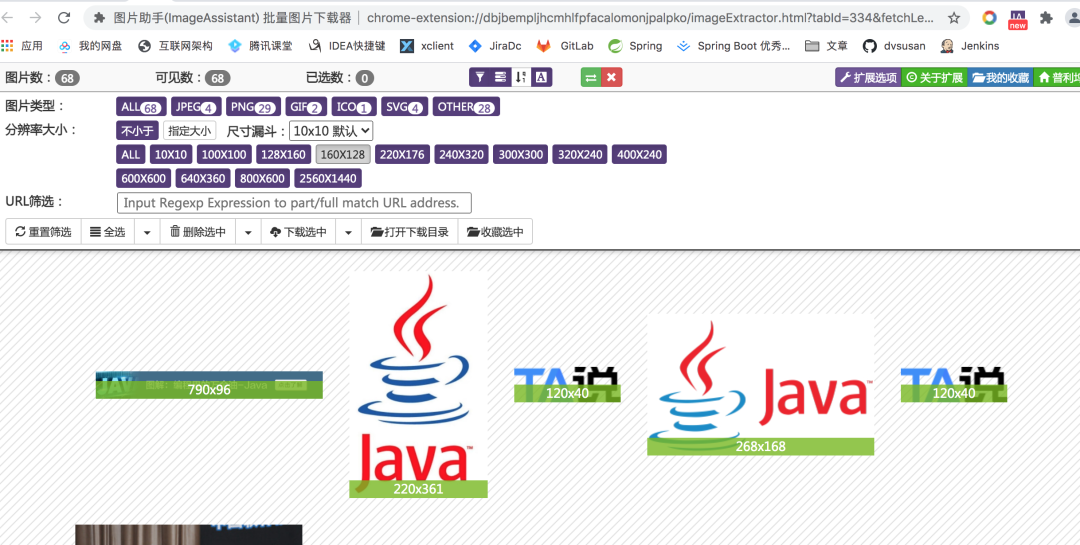Image resolution: width=1080 pixels, height=545 pixels.
Task: Select the 不小于 resolution mode
Action: tap(138, 130)
